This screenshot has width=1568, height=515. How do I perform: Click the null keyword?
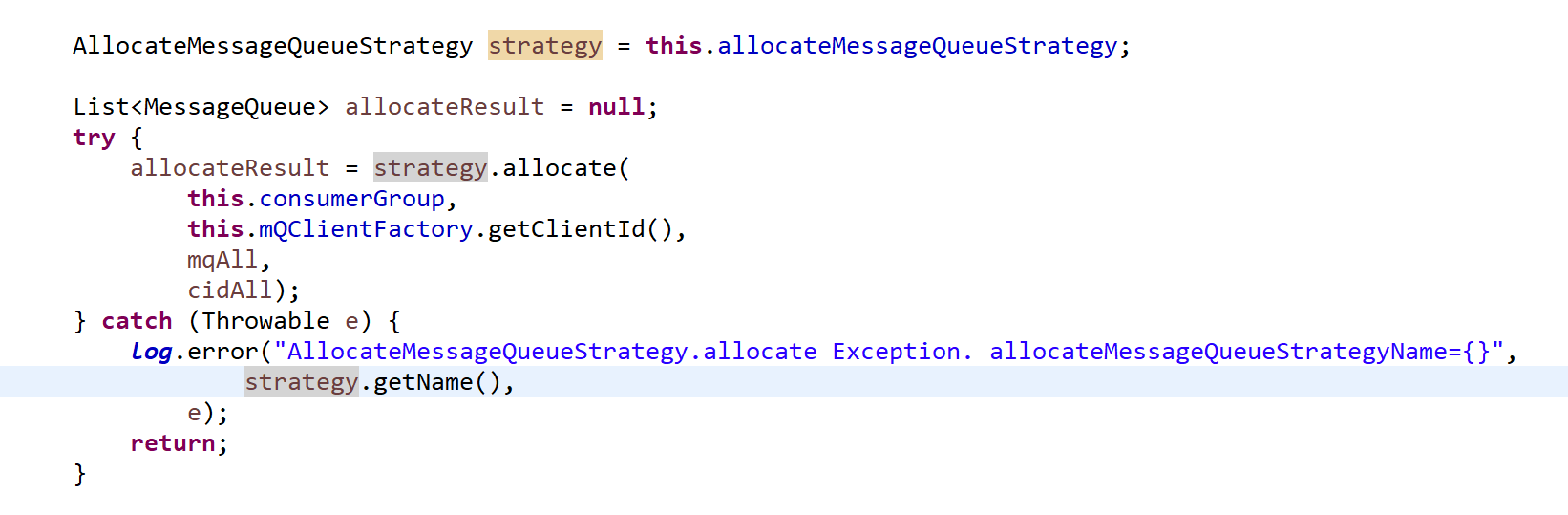click(616, 107)
